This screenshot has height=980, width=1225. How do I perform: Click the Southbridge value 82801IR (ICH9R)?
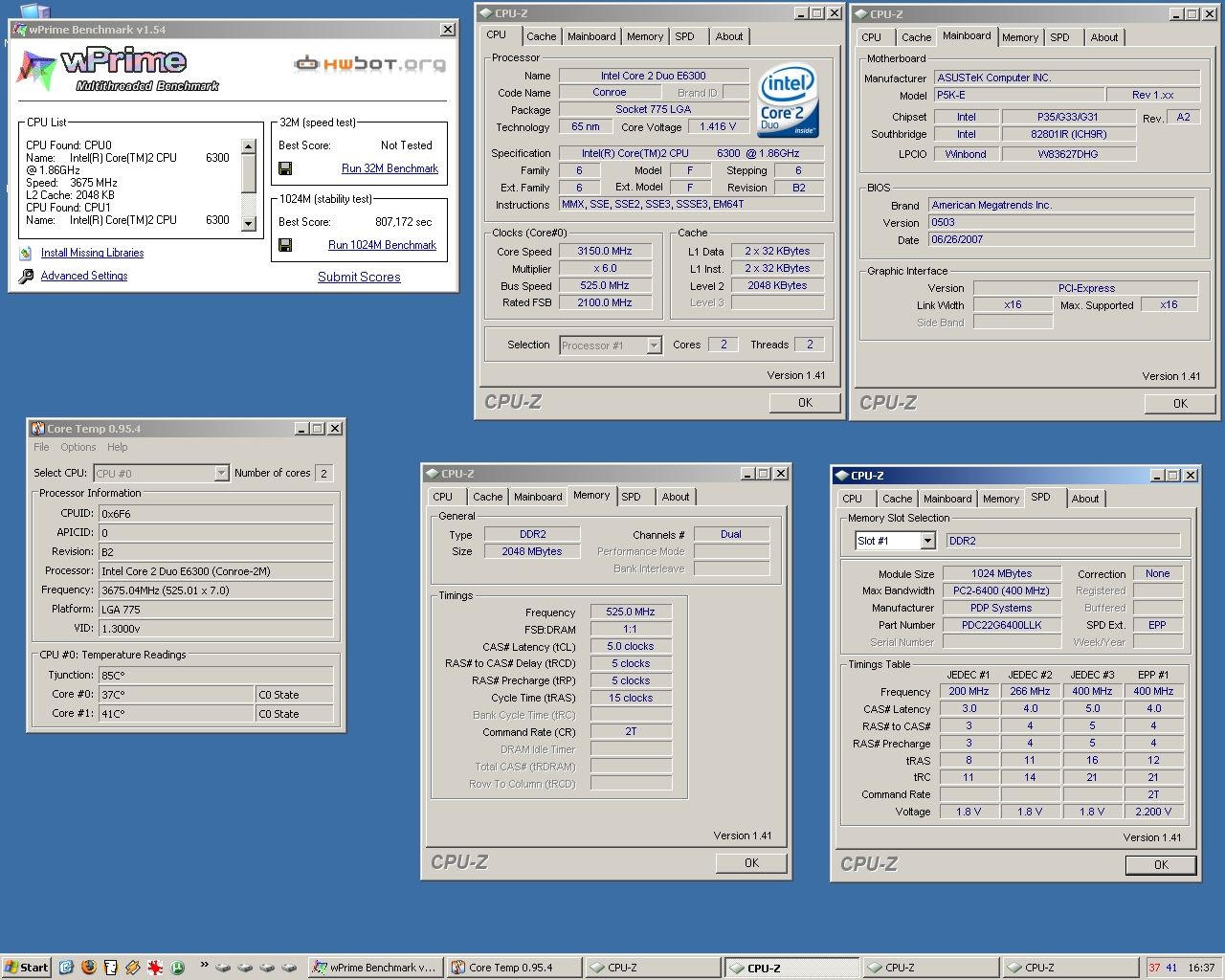[x=1069, y=134]
